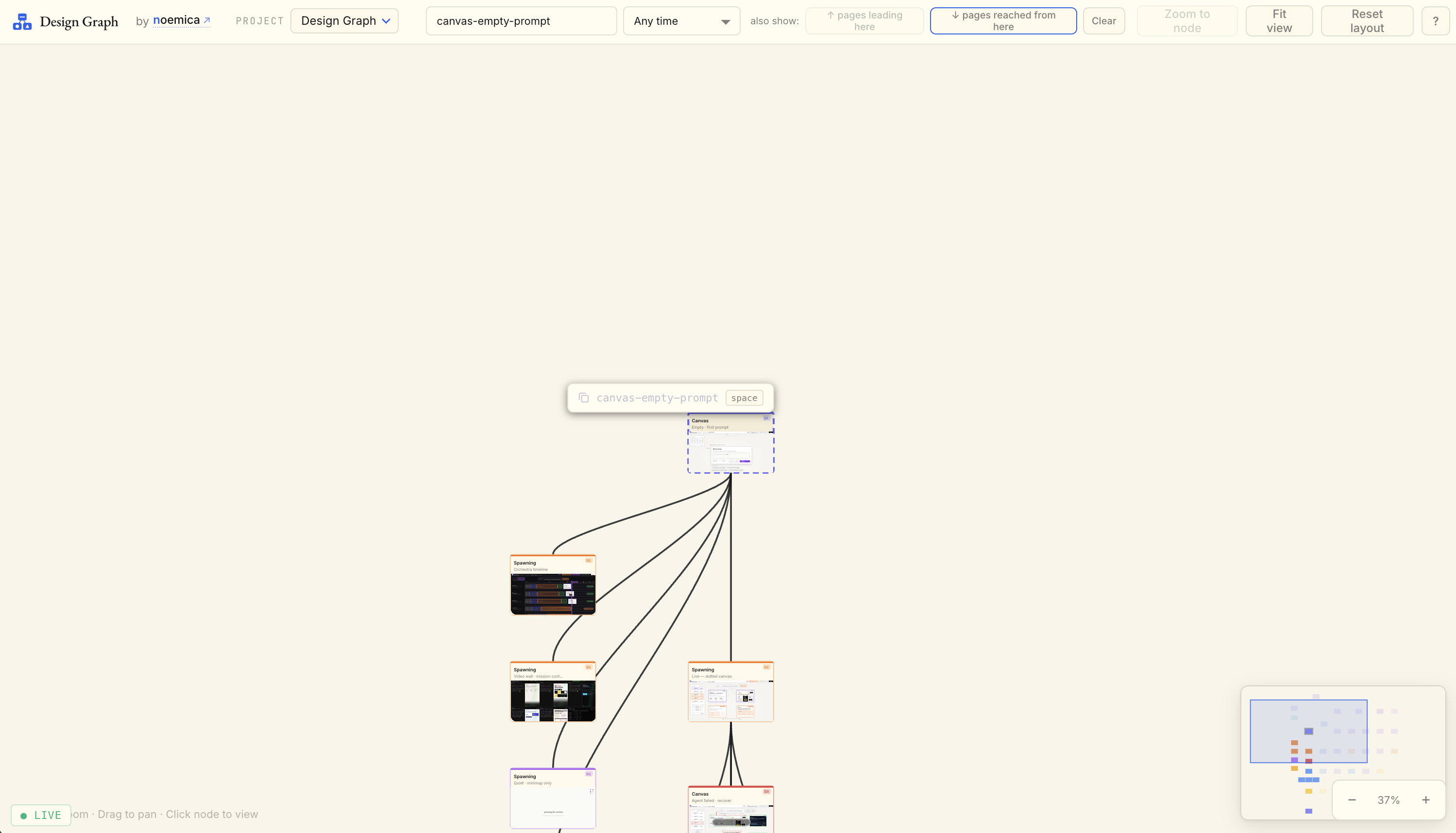Viewport: 1456px width, 833px height.
Task: Click the Reset layout button
Action: point(1366,20)
